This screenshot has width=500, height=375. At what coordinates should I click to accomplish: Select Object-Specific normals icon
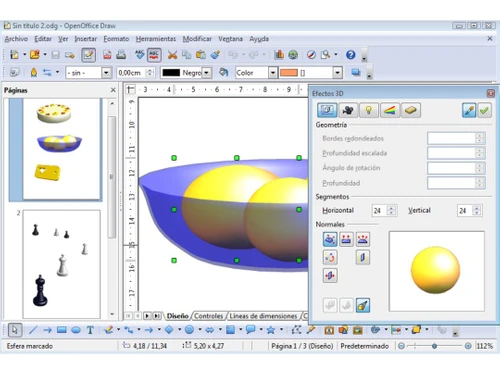point(330,240)
